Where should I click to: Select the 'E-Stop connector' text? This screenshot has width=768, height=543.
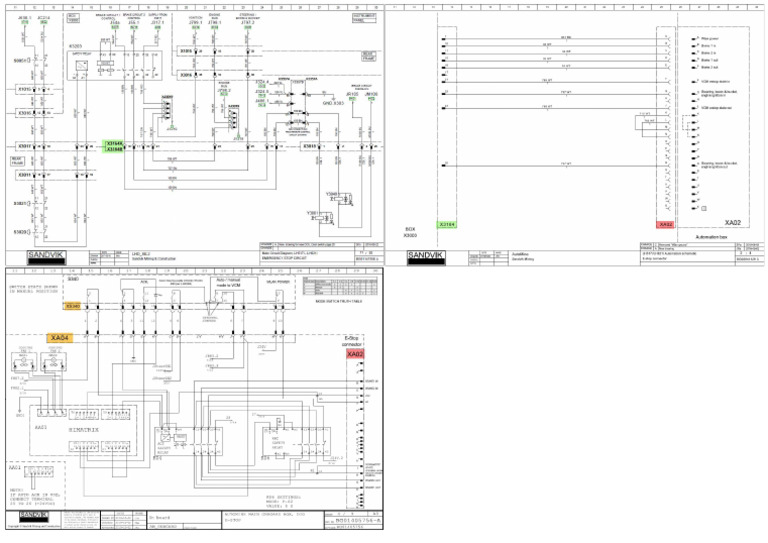pyautogui.click(x=353, y=341)
